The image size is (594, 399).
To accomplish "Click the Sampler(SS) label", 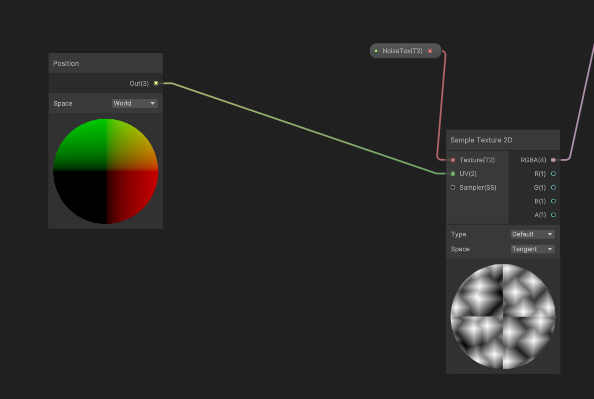I will point(478,188).
